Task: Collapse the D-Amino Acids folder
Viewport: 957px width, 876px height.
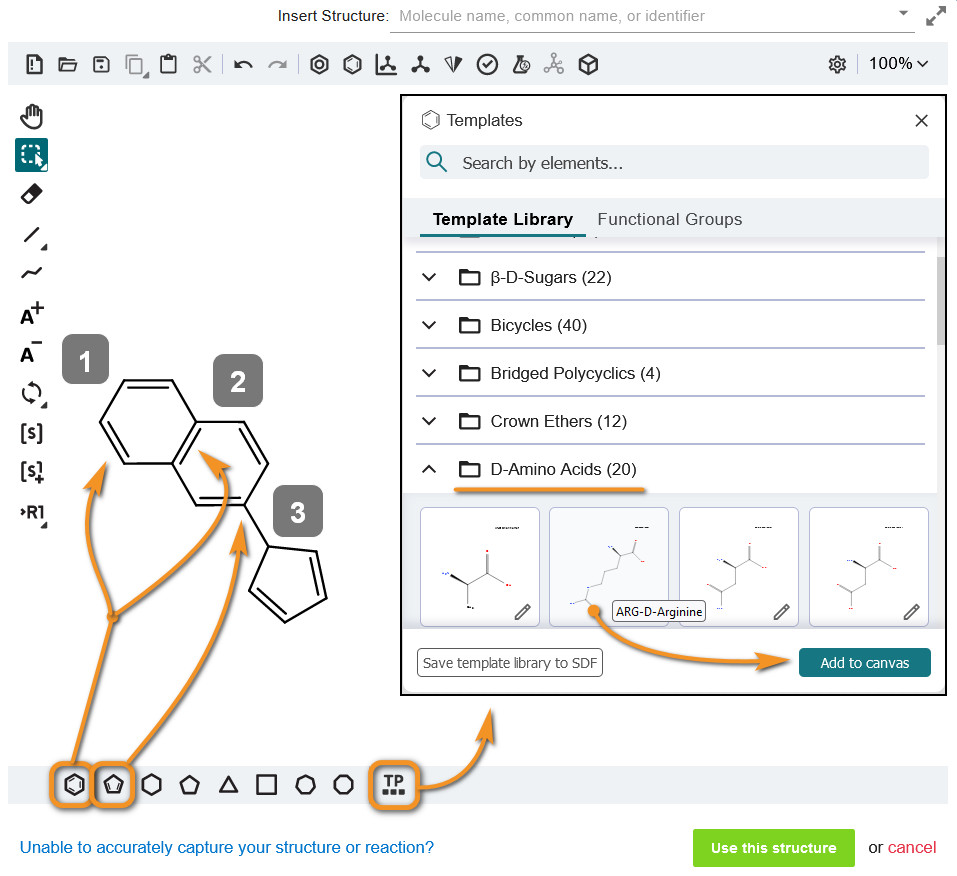Action: click(430, 469)
